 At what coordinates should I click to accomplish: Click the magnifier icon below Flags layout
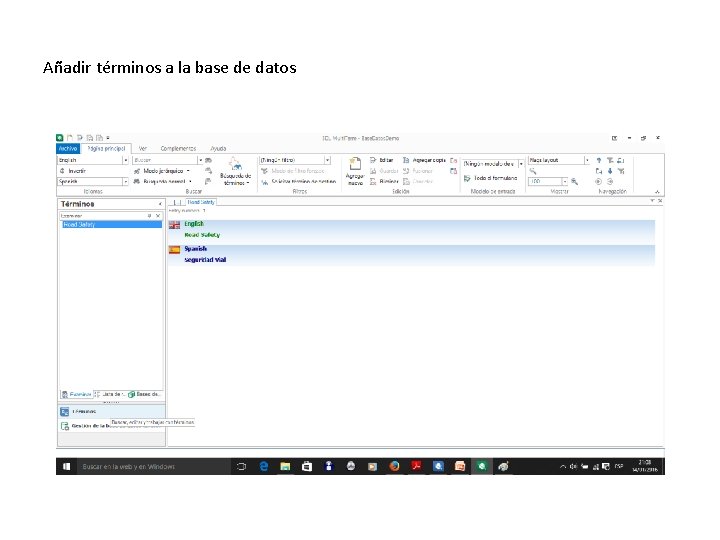[533, 171]
